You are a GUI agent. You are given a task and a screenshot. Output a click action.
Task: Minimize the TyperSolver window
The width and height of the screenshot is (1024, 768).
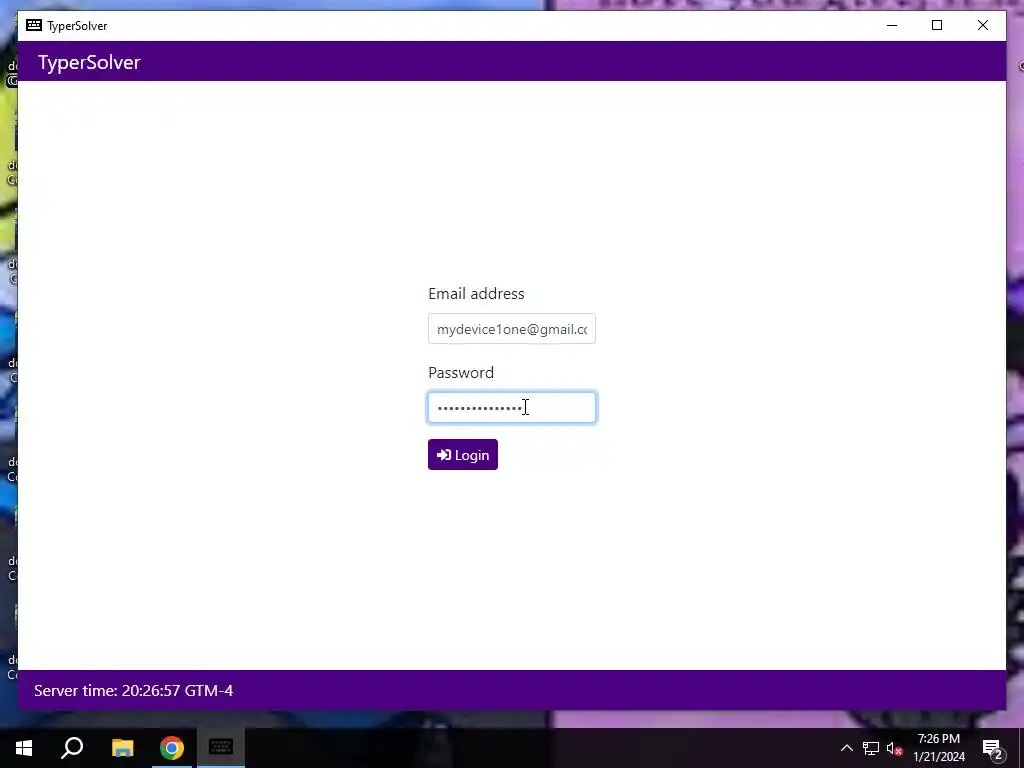(x=892, y=25)
